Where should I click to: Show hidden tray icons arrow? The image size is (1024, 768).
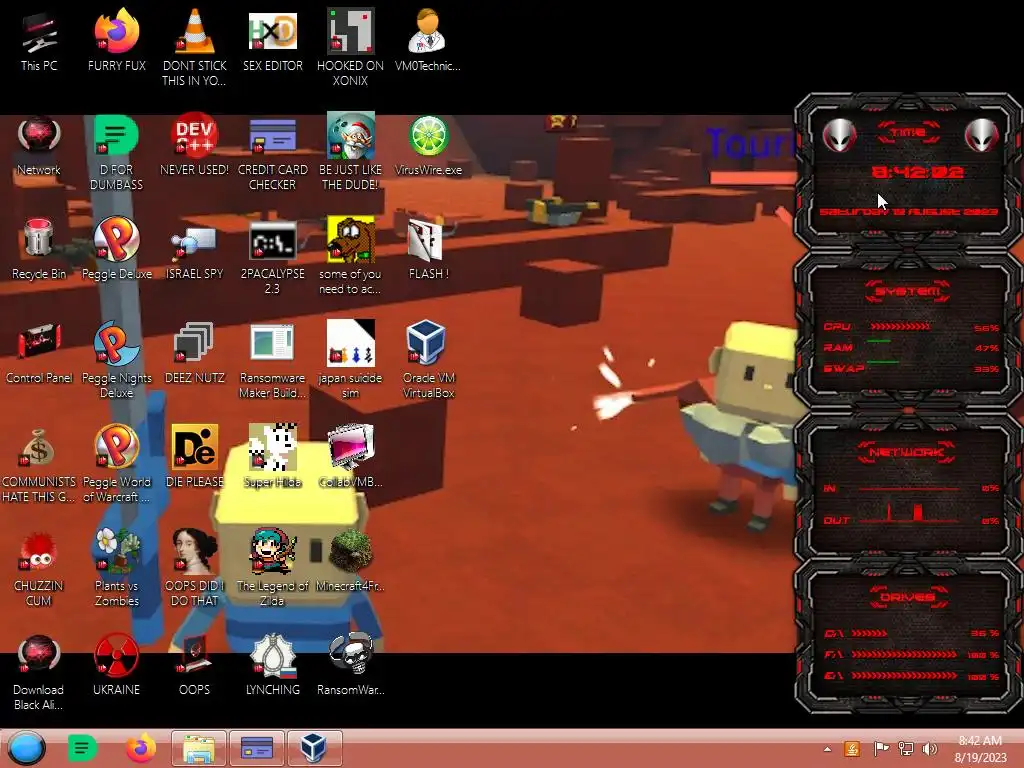tap(827, 749)
